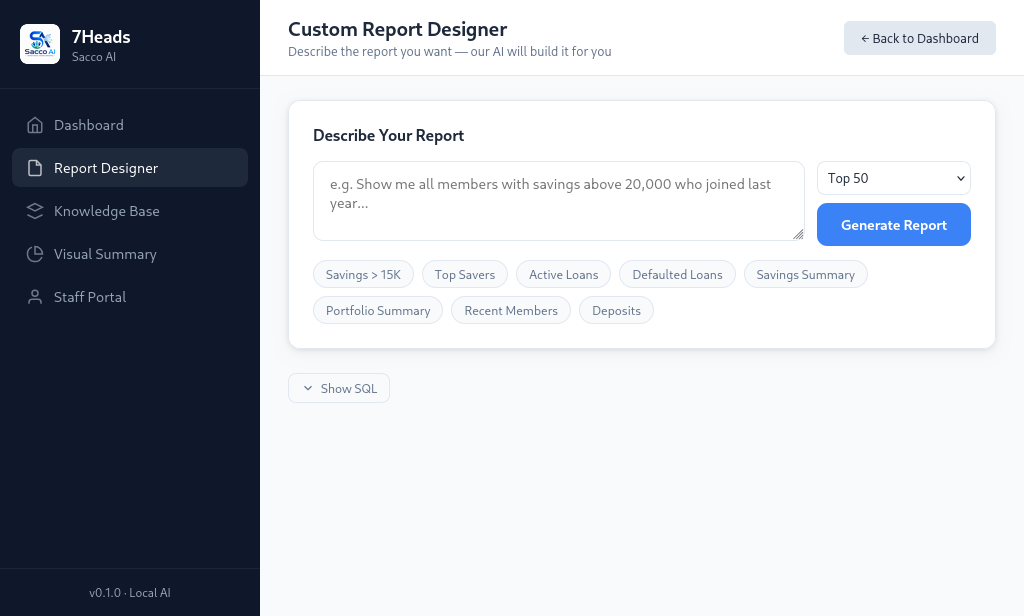Click Generate Report button
The width and height of the screenshot is (1024, 616).
(x=893, y=225)
